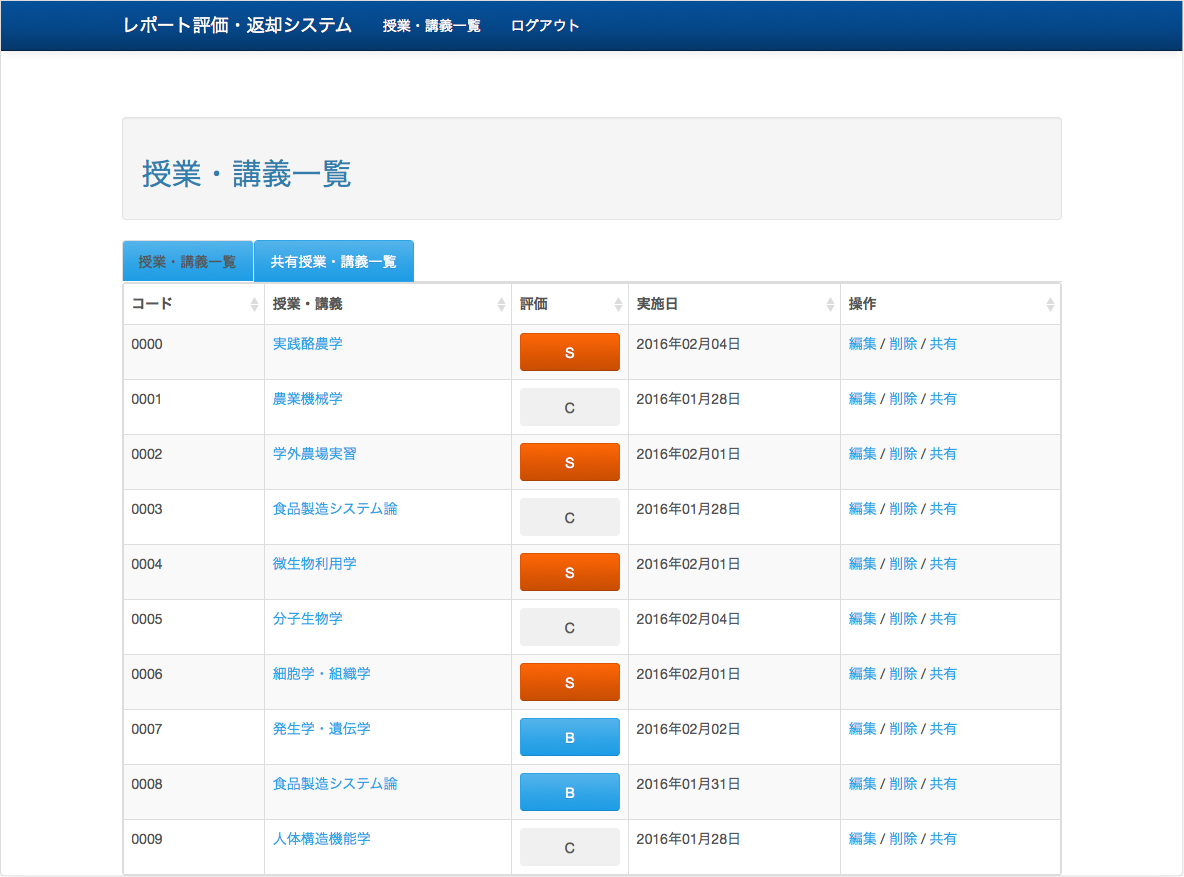This screenshot has height=877, width=1184.
Task: Click the orange S grade button for 0000
Action: pos(569,352)
